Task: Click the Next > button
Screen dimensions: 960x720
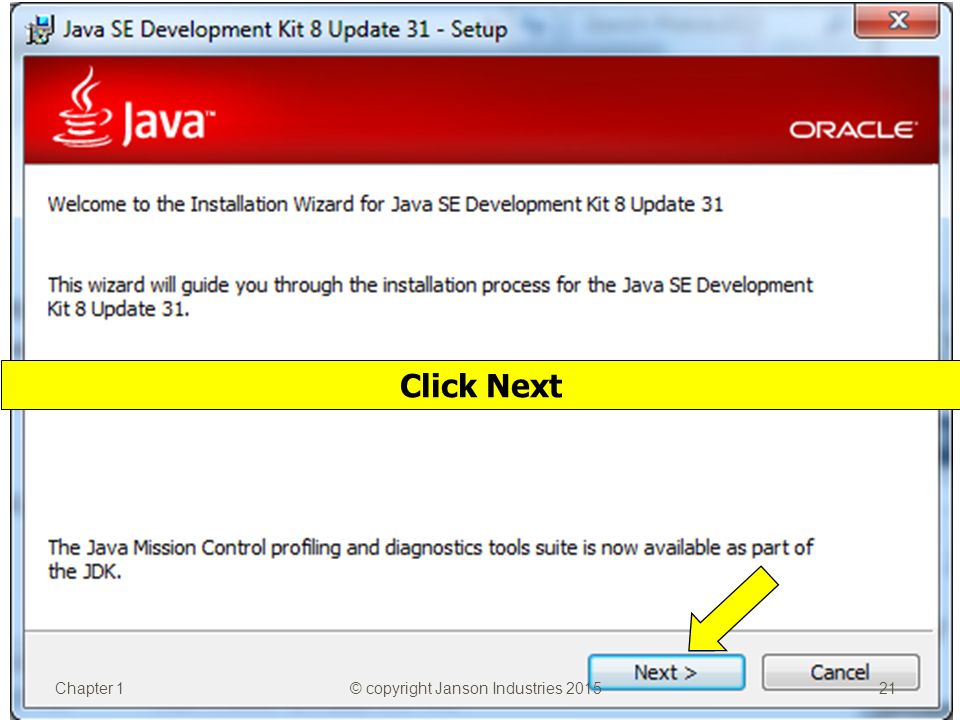Action: coord(667,672)
